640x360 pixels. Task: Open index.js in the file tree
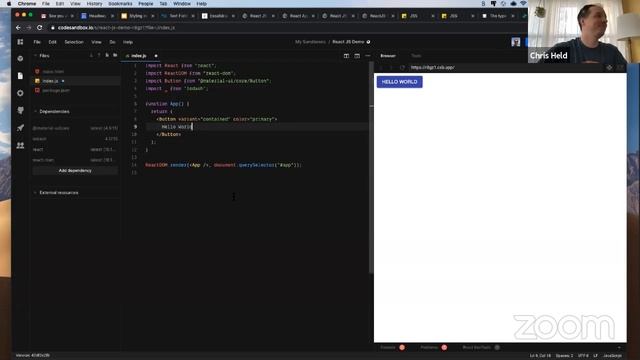(x=51, y=81)
